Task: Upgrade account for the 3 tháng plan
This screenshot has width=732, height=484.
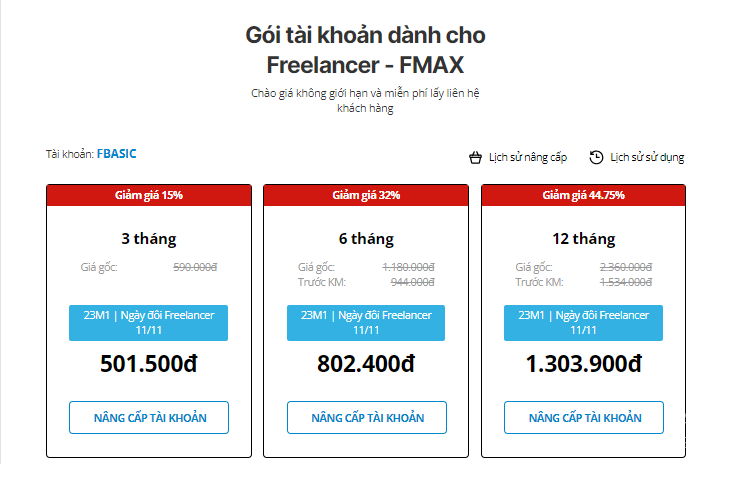Action: tap(149, 417)
